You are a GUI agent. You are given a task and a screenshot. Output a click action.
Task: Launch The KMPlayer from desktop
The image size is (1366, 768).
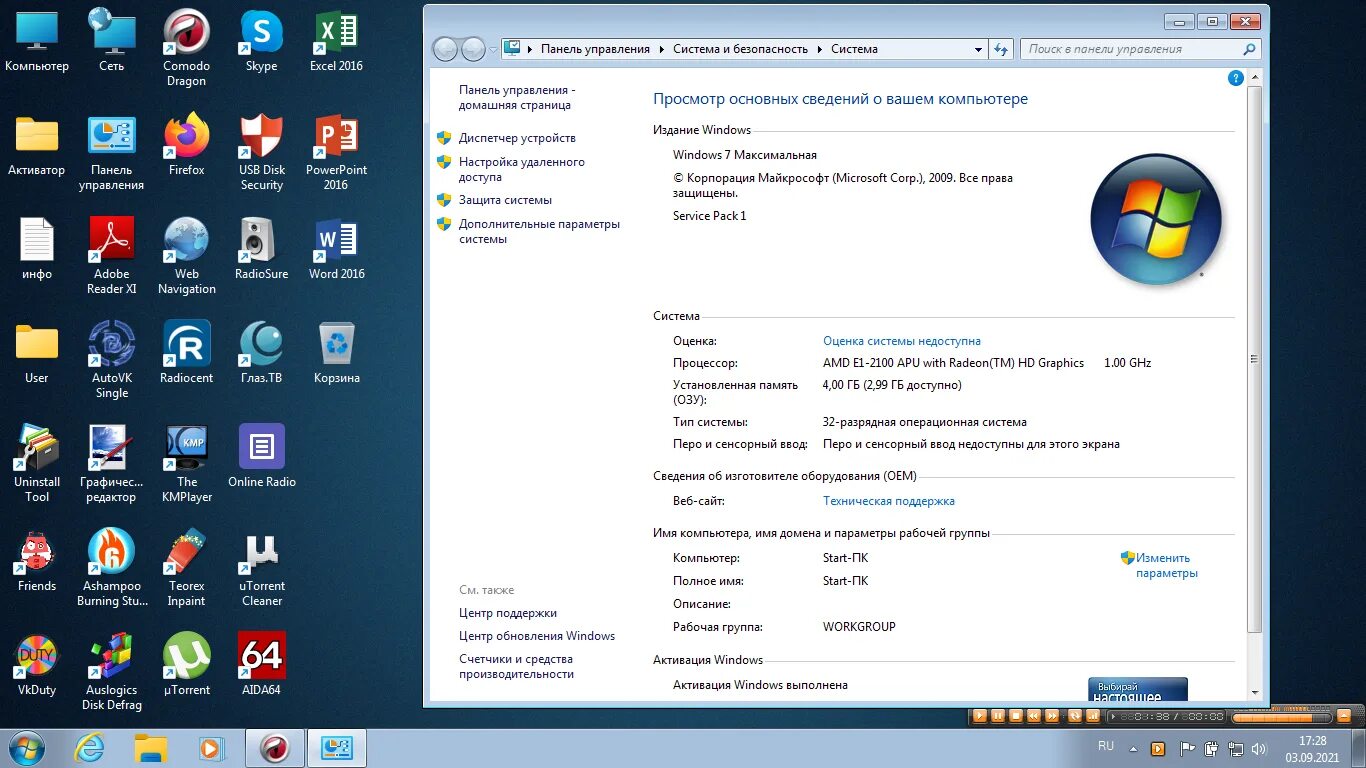[186, 463]
